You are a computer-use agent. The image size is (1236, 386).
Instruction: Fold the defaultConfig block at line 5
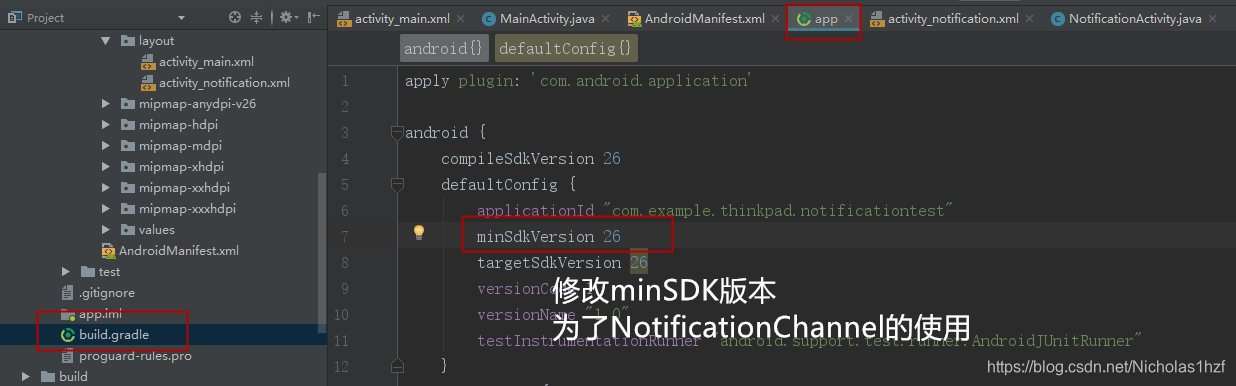397,184
